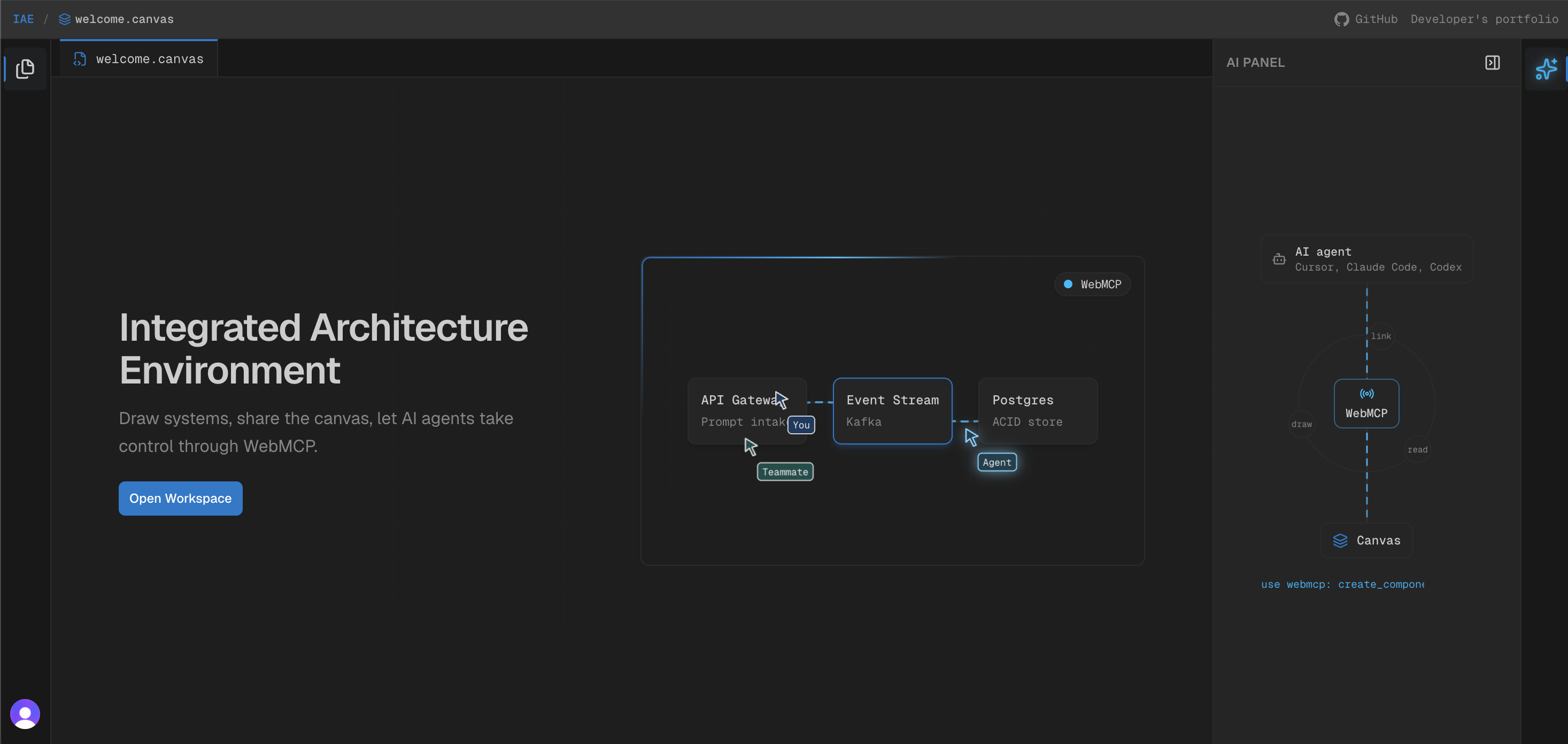Click the robot icon in AI agent card
The width and height of the screenshot is (1568, 744).
(1279, 259)
